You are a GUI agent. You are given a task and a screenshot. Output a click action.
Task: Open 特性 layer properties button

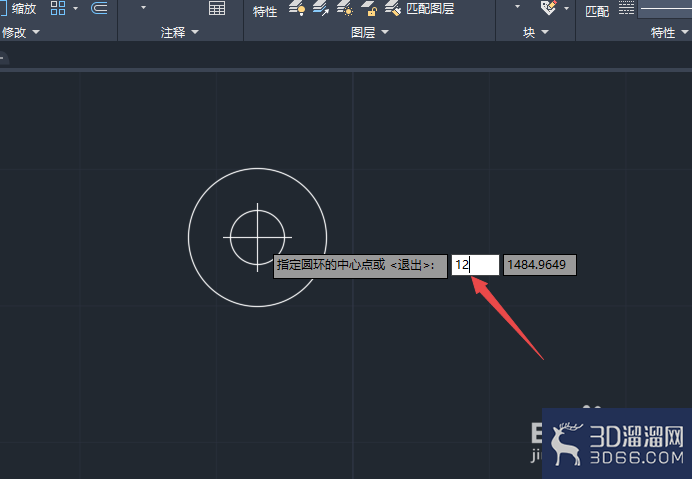pos(265,11)
